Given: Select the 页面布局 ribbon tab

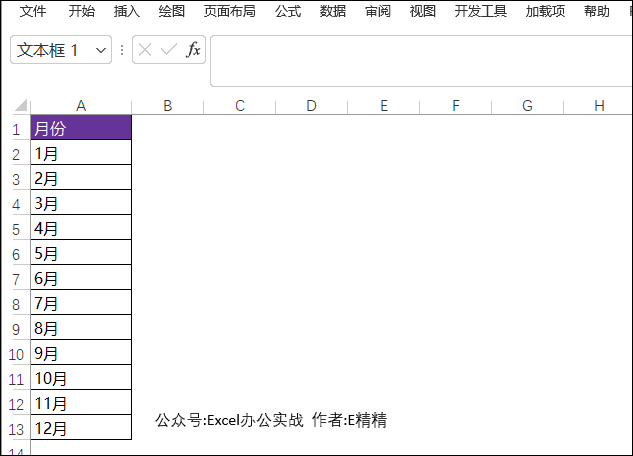Looking at the screenshot, I should (229, 12).
